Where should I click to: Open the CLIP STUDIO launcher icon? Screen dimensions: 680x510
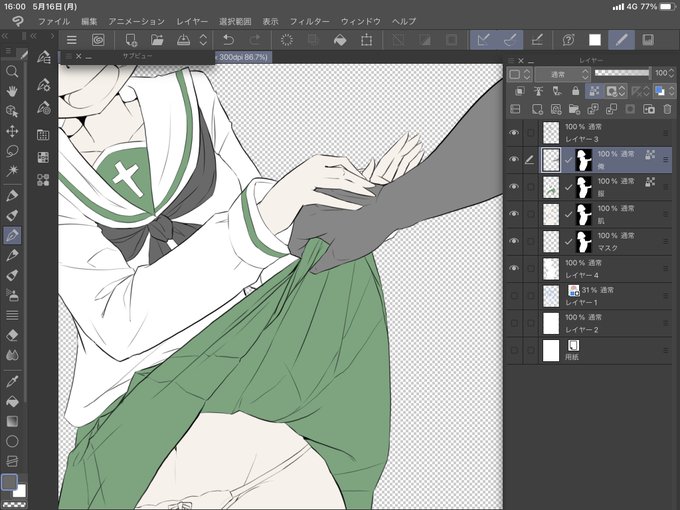[x=98, y=40]
